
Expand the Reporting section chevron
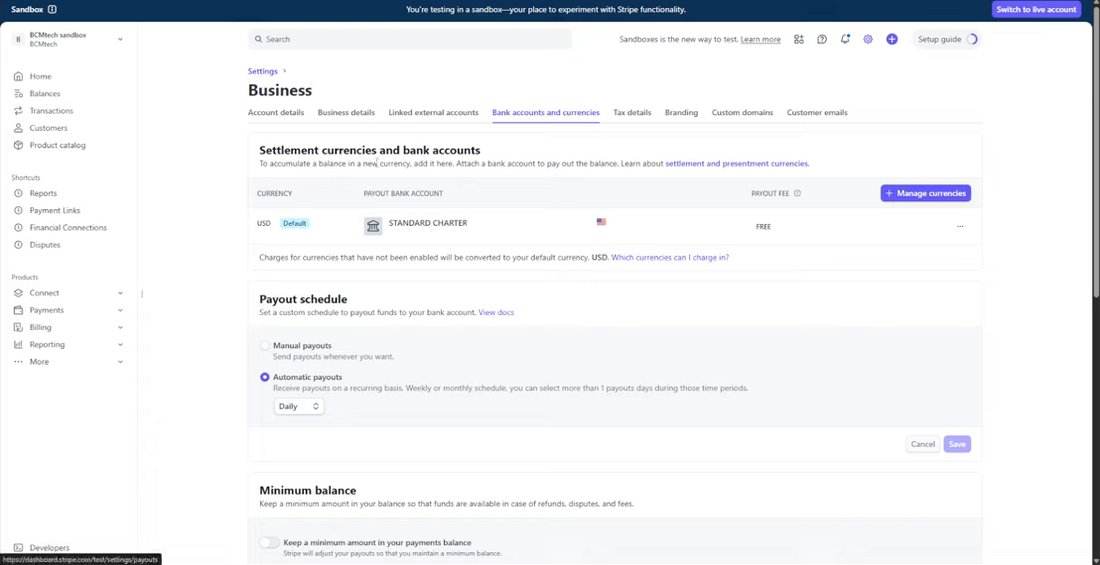(120, 345)
